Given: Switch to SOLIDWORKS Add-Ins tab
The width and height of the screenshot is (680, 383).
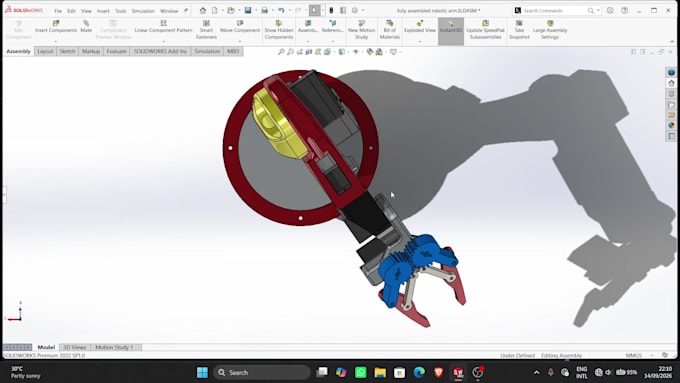Looking at the screenshot, I should click(160, 51).
